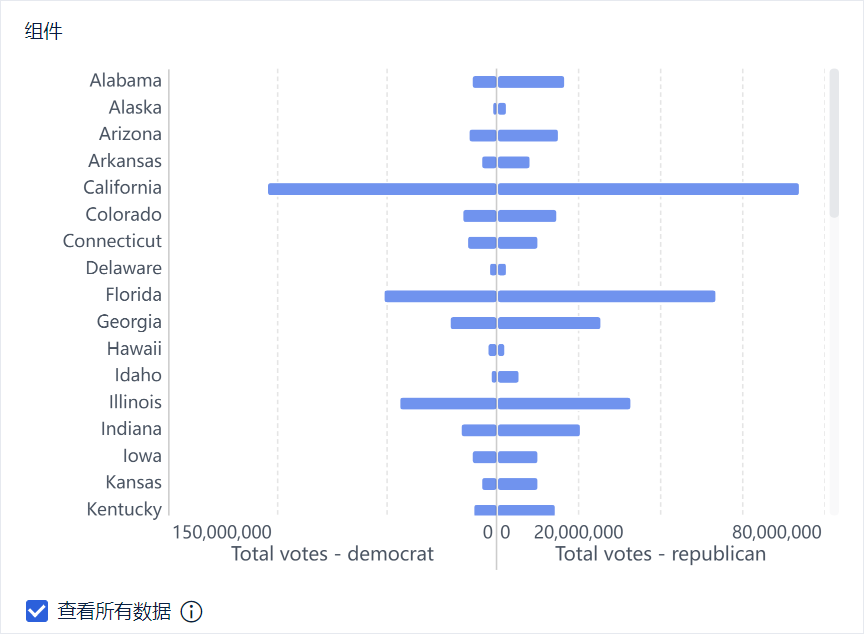Select Georgia's republican votes bar
Viewport: 865px width, 634px height.
click(x=549, y=323)
